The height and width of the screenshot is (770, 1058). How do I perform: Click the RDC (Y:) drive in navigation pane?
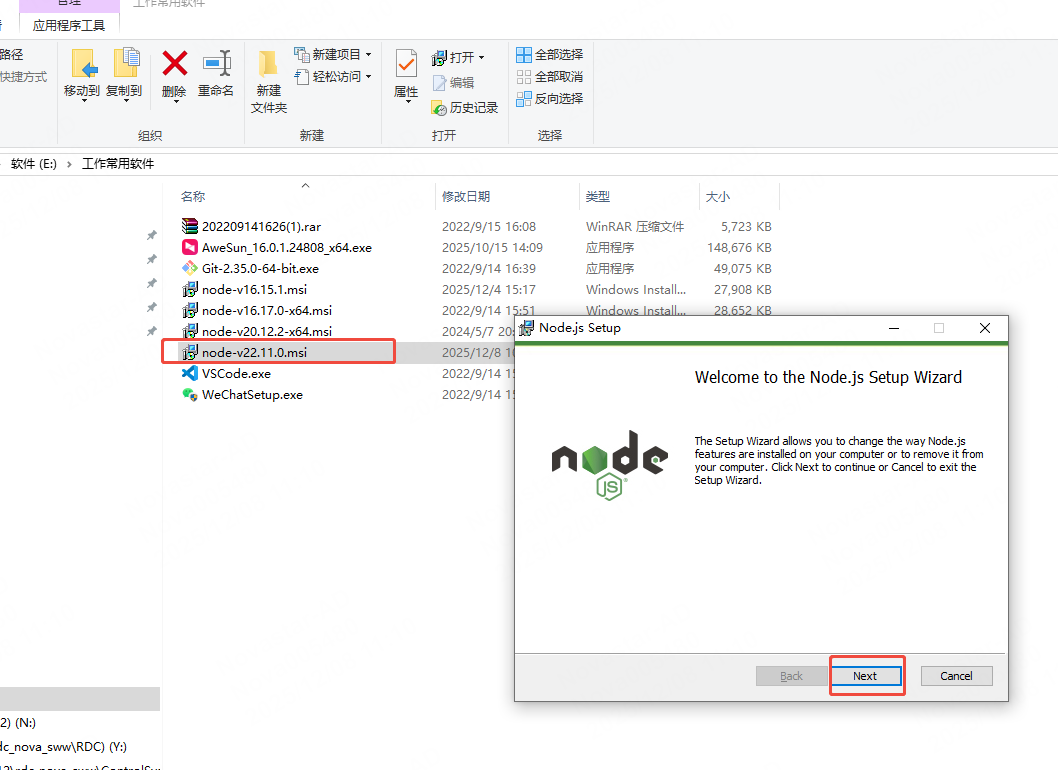click(x=63, y=747)
